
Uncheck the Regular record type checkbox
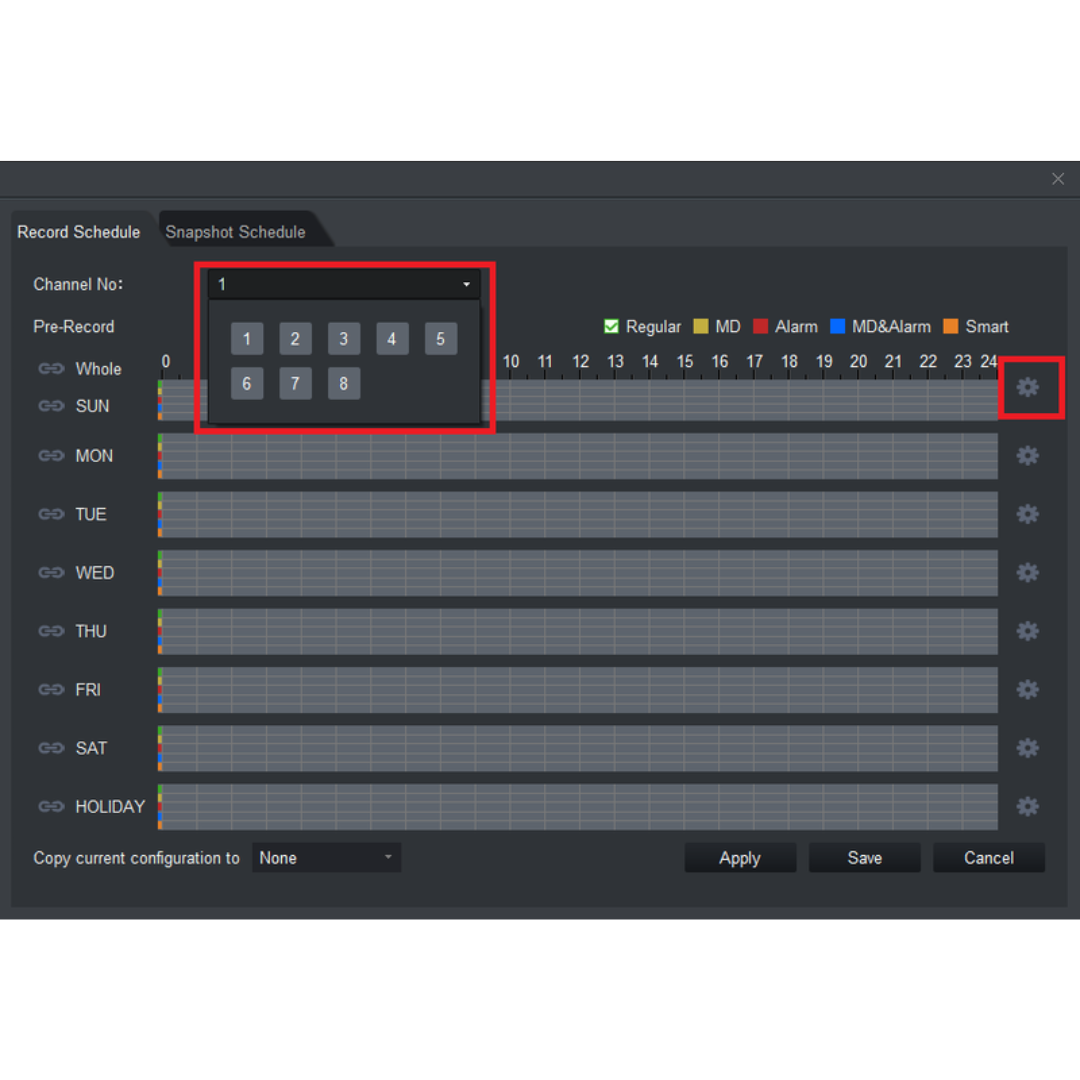pyautogui.click(x=611, y=326)
